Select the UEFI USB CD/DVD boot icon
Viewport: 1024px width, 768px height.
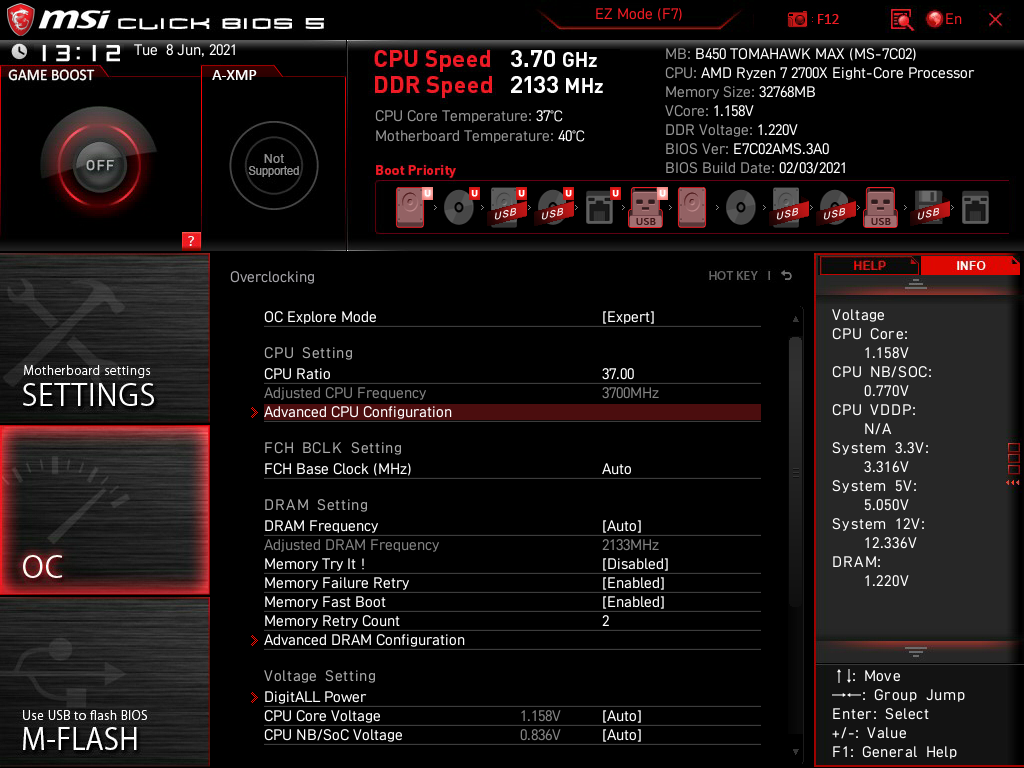coord(553,208)
